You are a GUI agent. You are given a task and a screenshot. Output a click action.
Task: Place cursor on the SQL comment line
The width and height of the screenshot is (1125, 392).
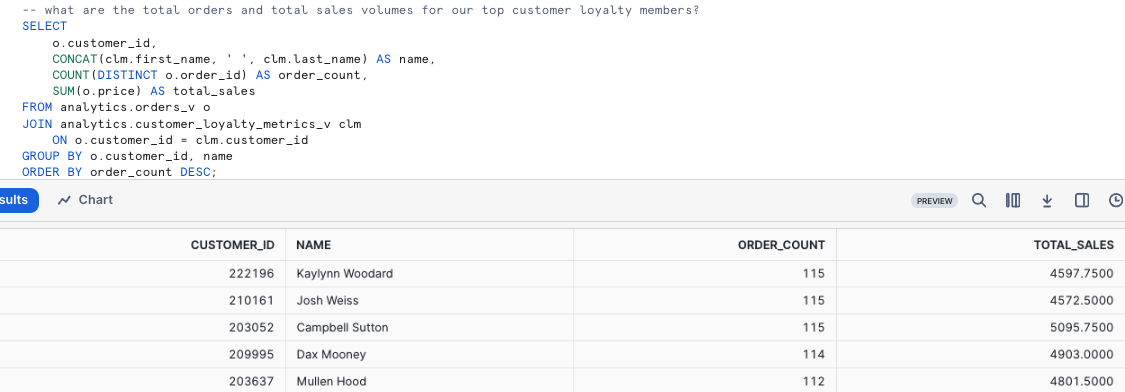(x=361, y=10)
